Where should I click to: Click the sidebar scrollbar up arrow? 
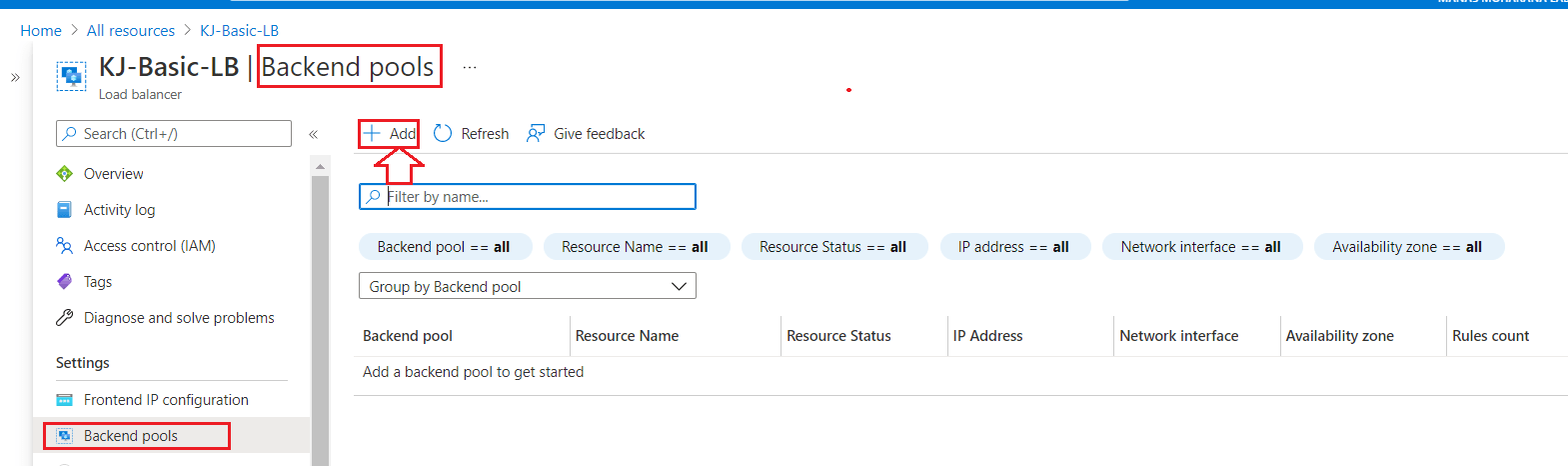(x=320, y=166)
